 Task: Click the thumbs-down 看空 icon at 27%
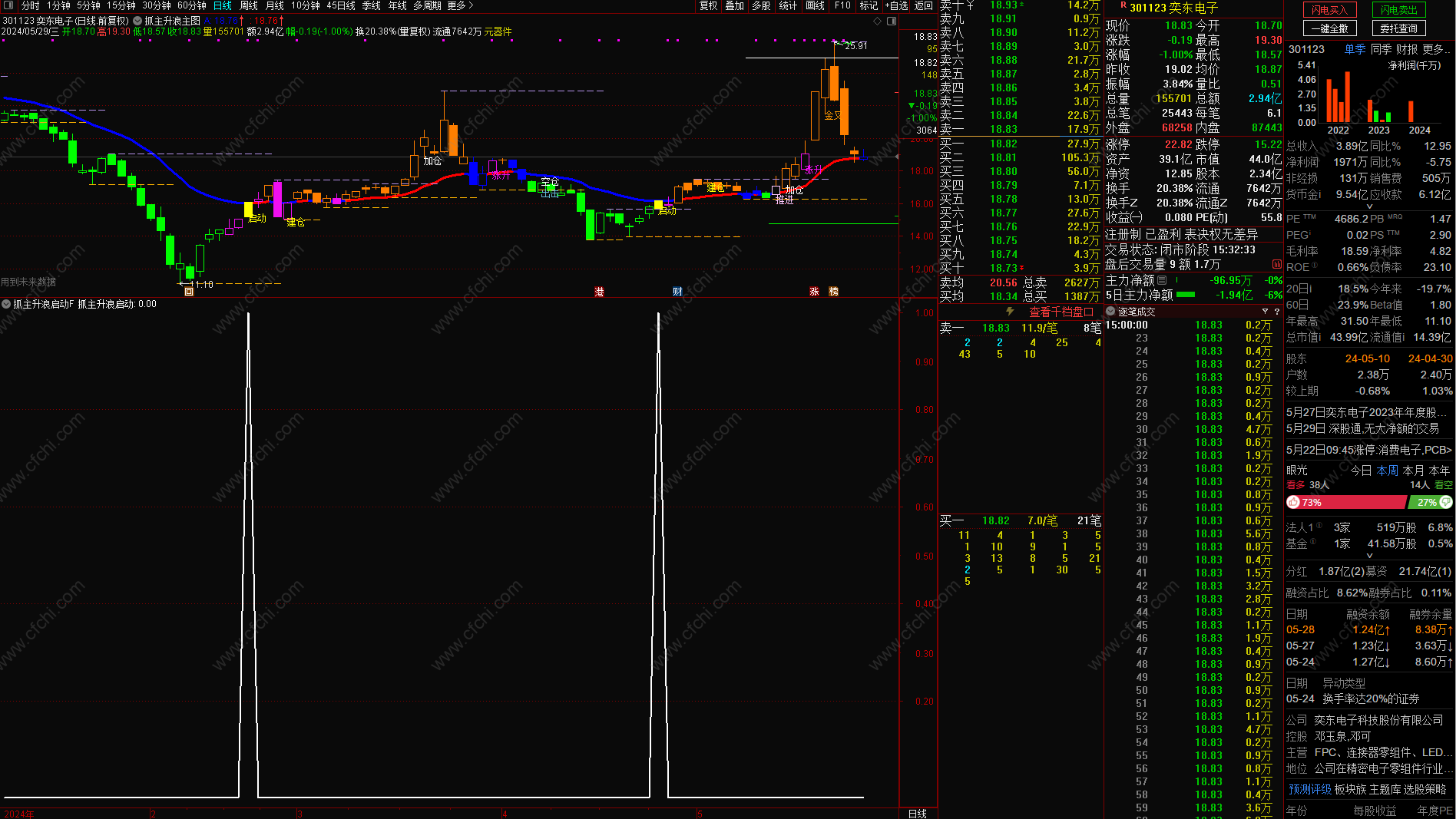click(x=1446, y=502)
